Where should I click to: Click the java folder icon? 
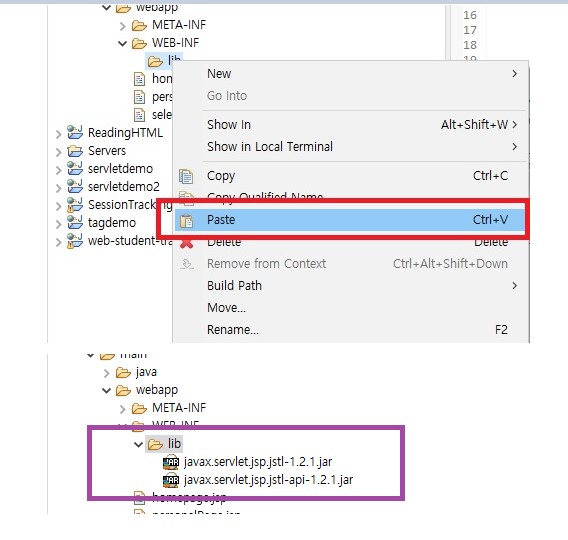pyautogui.click(x=124, y=373)
